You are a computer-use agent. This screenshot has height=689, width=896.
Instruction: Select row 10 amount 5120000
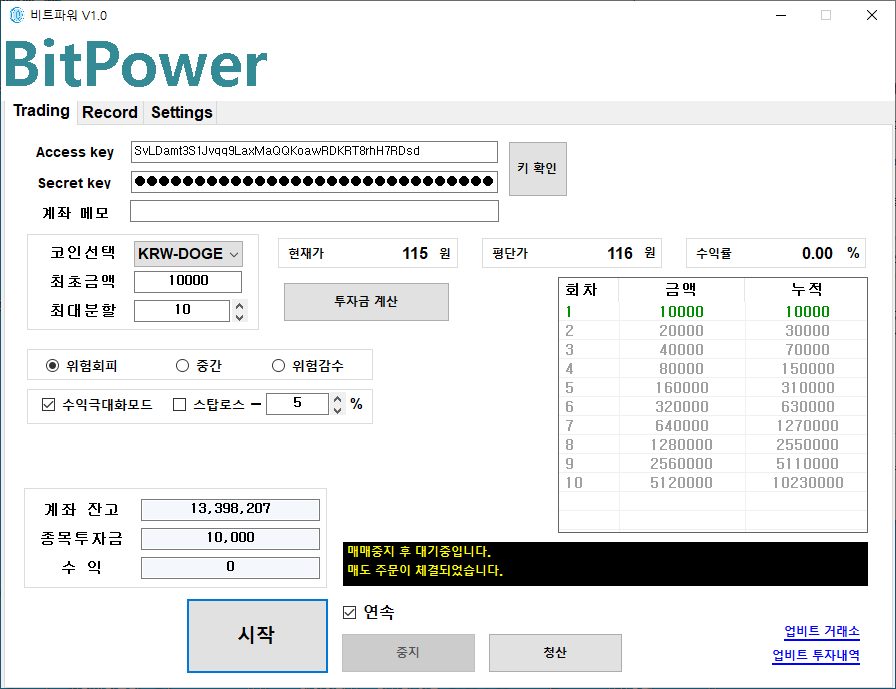(x=682, y=483)
